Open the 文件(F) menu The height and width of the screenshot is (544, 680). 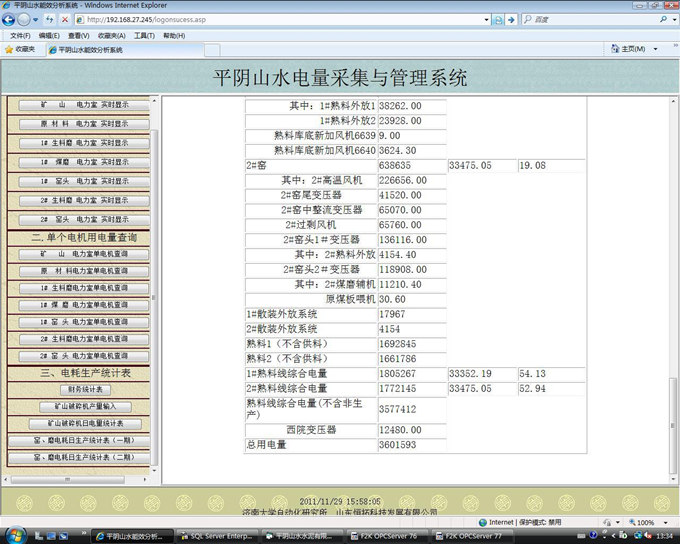pos(19,35)
